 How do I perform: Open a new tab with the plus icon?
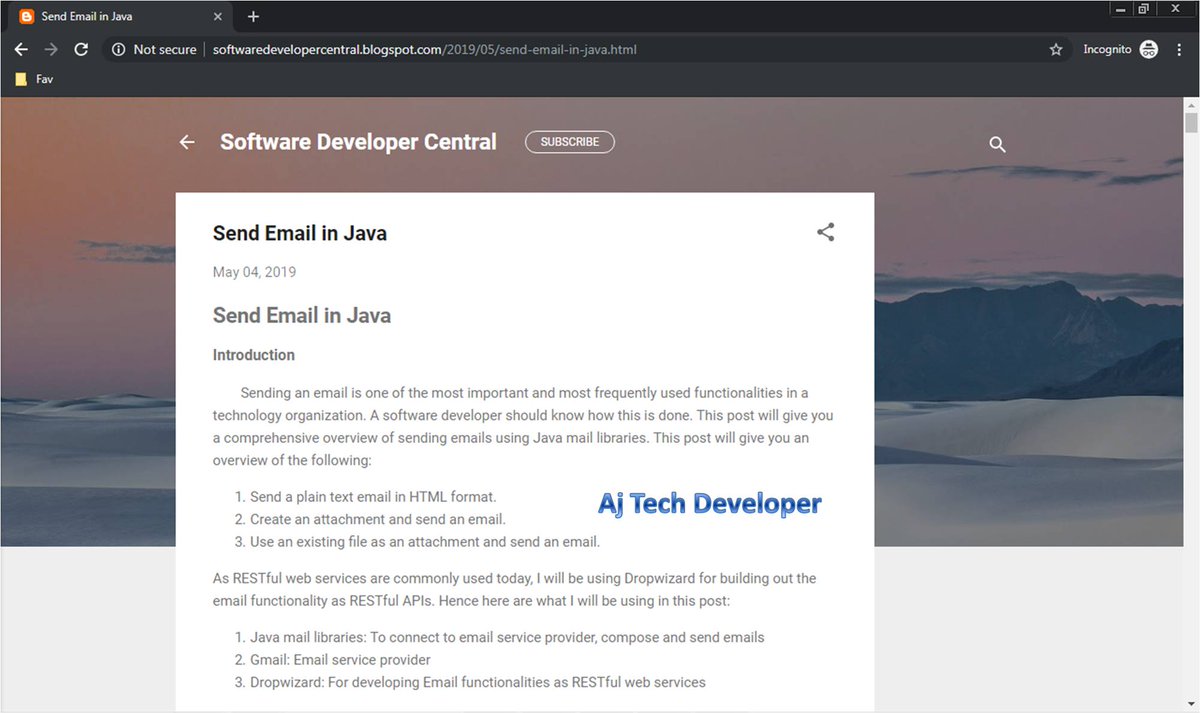tap(253, 17)
